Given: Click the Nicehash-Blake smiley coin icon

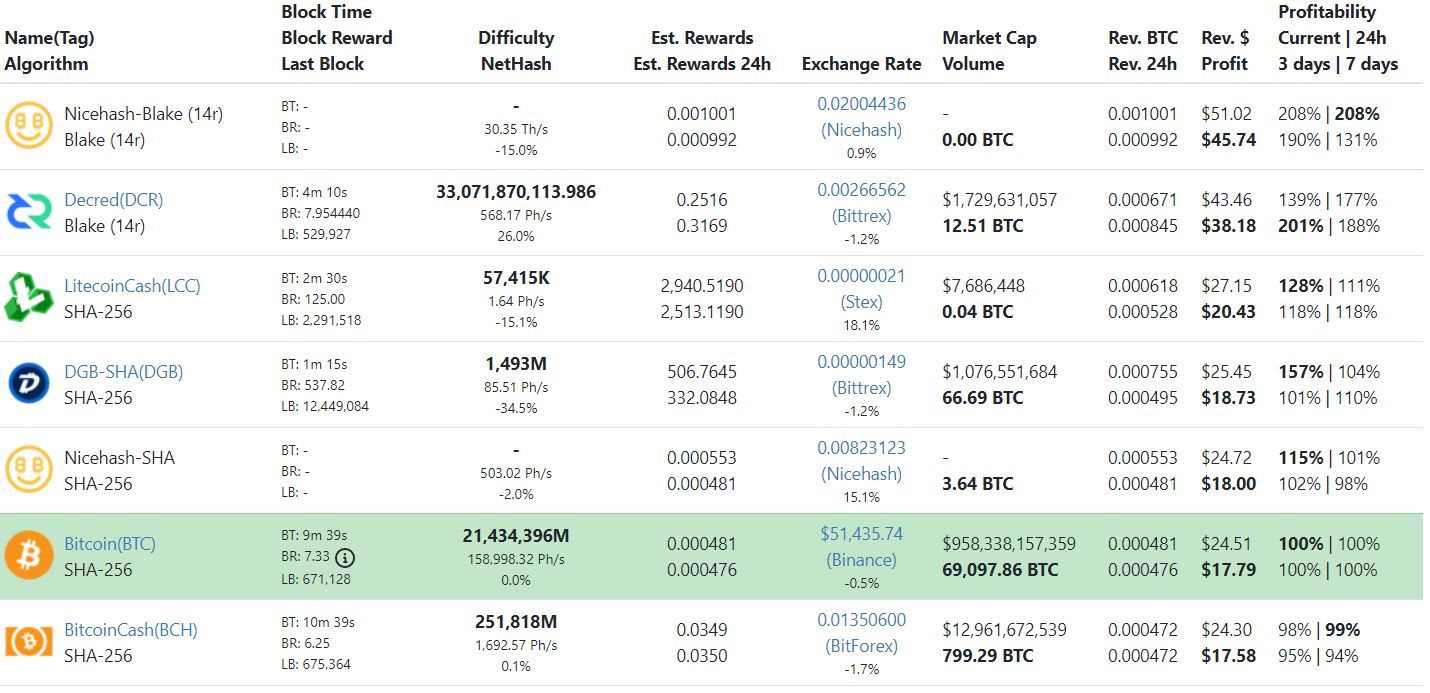Looking at the screenshot, I should 29,126.
